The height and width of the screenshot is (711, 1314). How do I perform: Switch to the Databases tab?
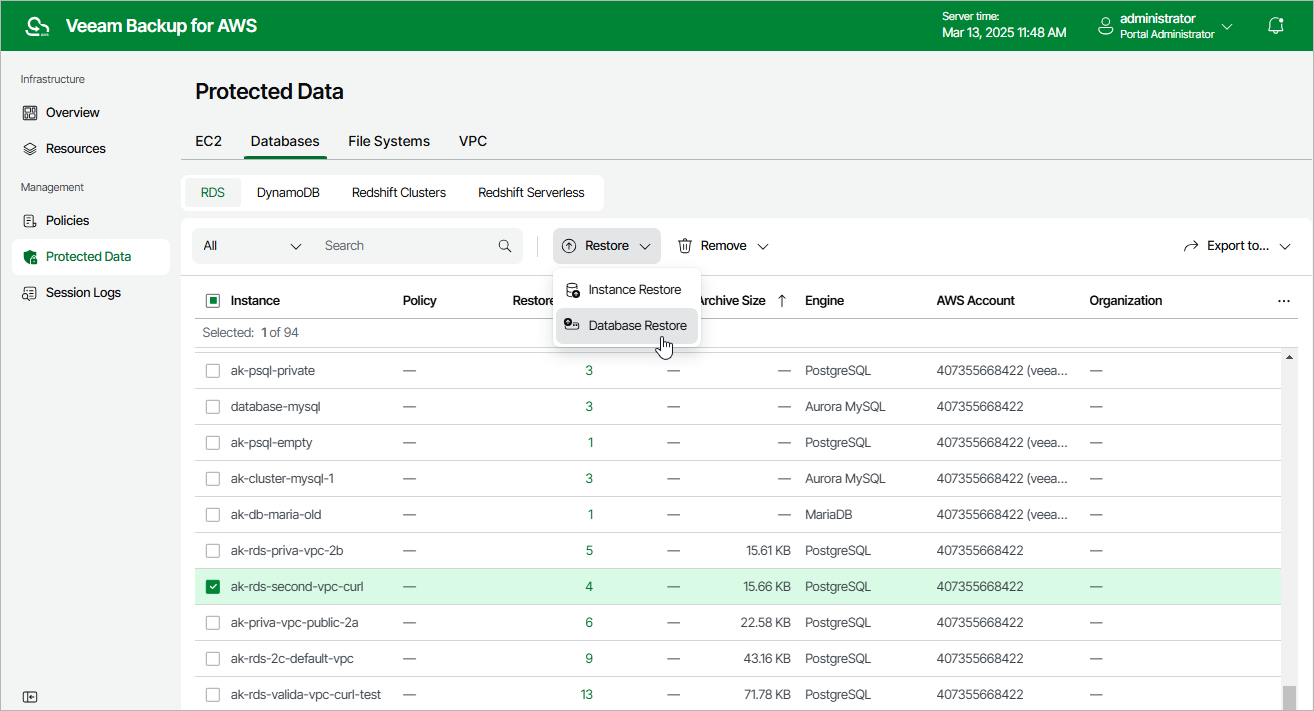(x=285, y=141)
